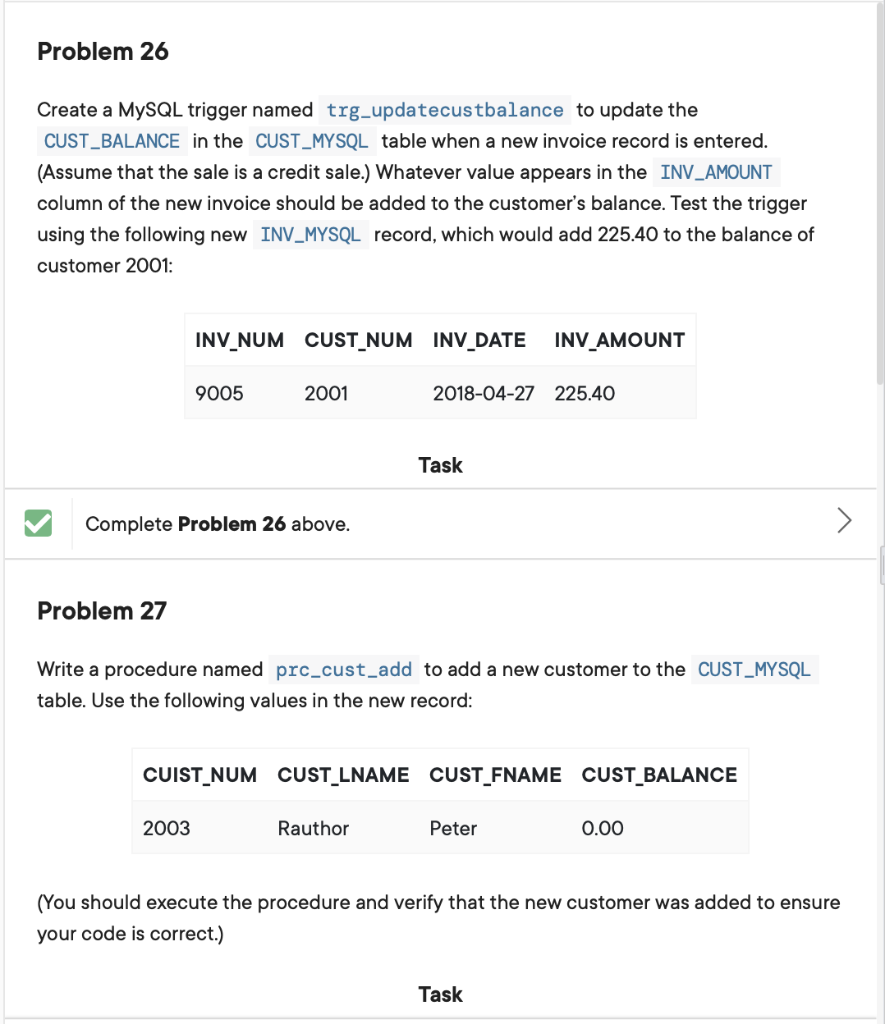Select the Task heading below Problem 27

[x=440, y=994]
